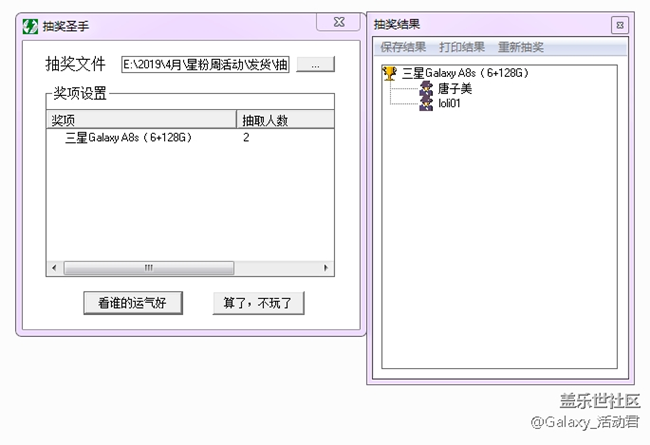Choose 重新抽奖 to redraw winners

coord(520,47)
